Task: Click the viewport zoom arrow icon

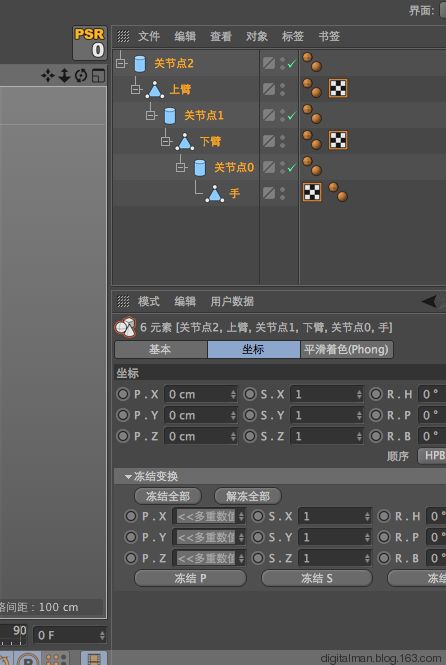Action: 64,76
